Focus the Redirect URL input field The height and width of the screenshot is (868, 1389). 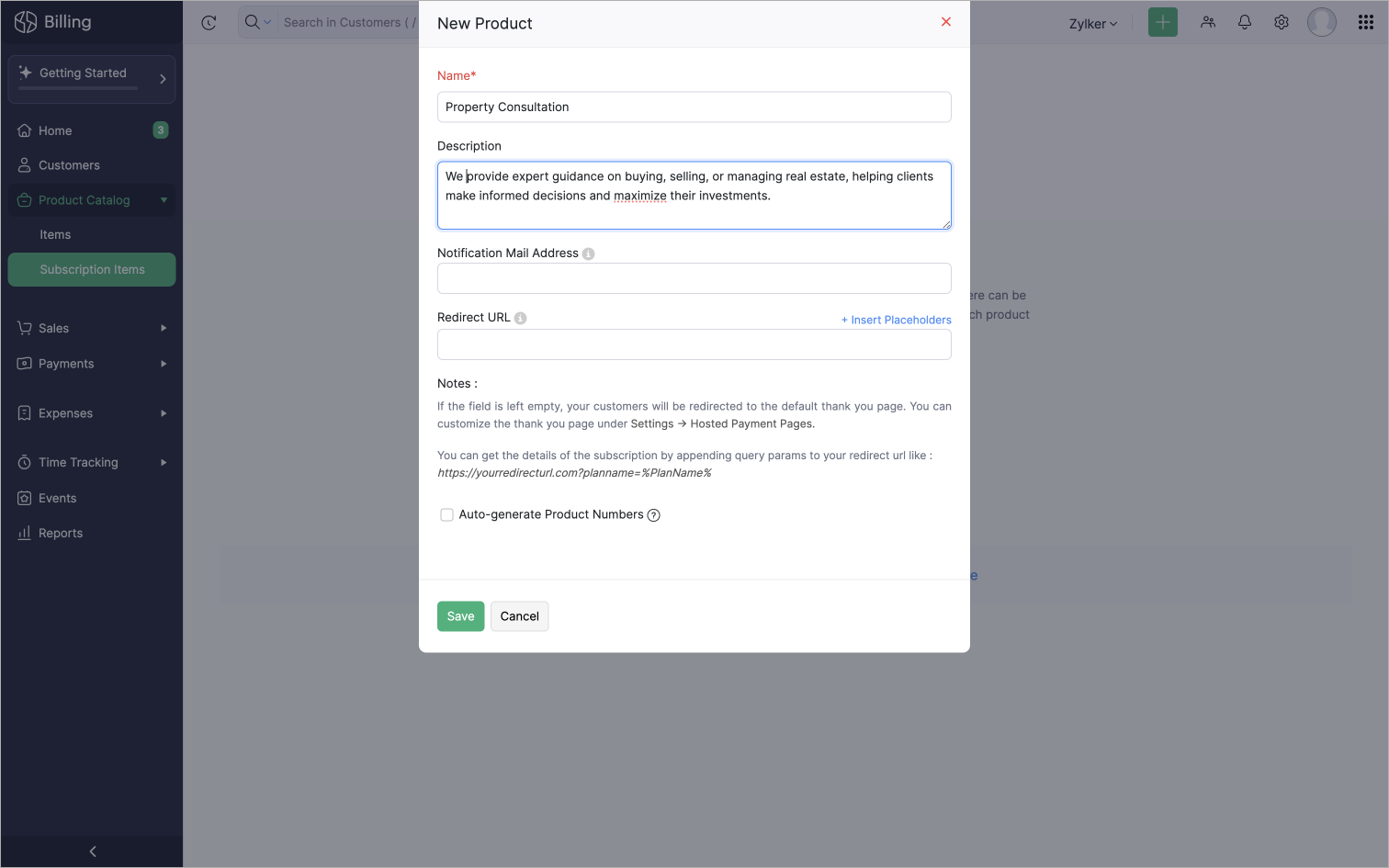pos(694,344)
